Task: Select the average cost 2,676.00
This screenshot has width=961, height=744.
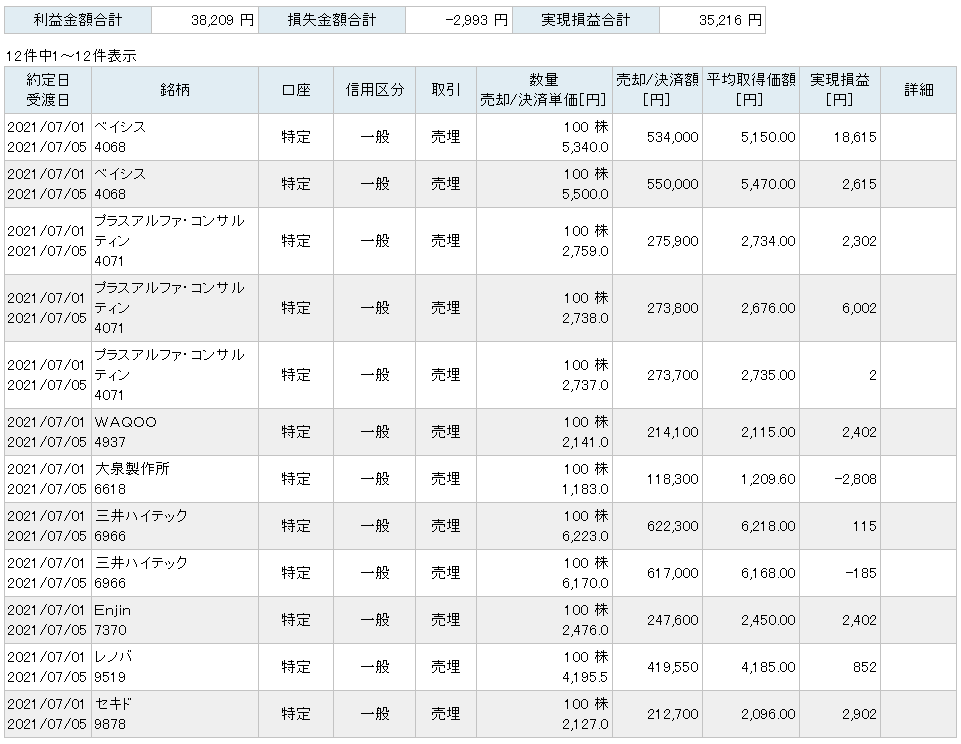Action: click(x=768, y=308)
